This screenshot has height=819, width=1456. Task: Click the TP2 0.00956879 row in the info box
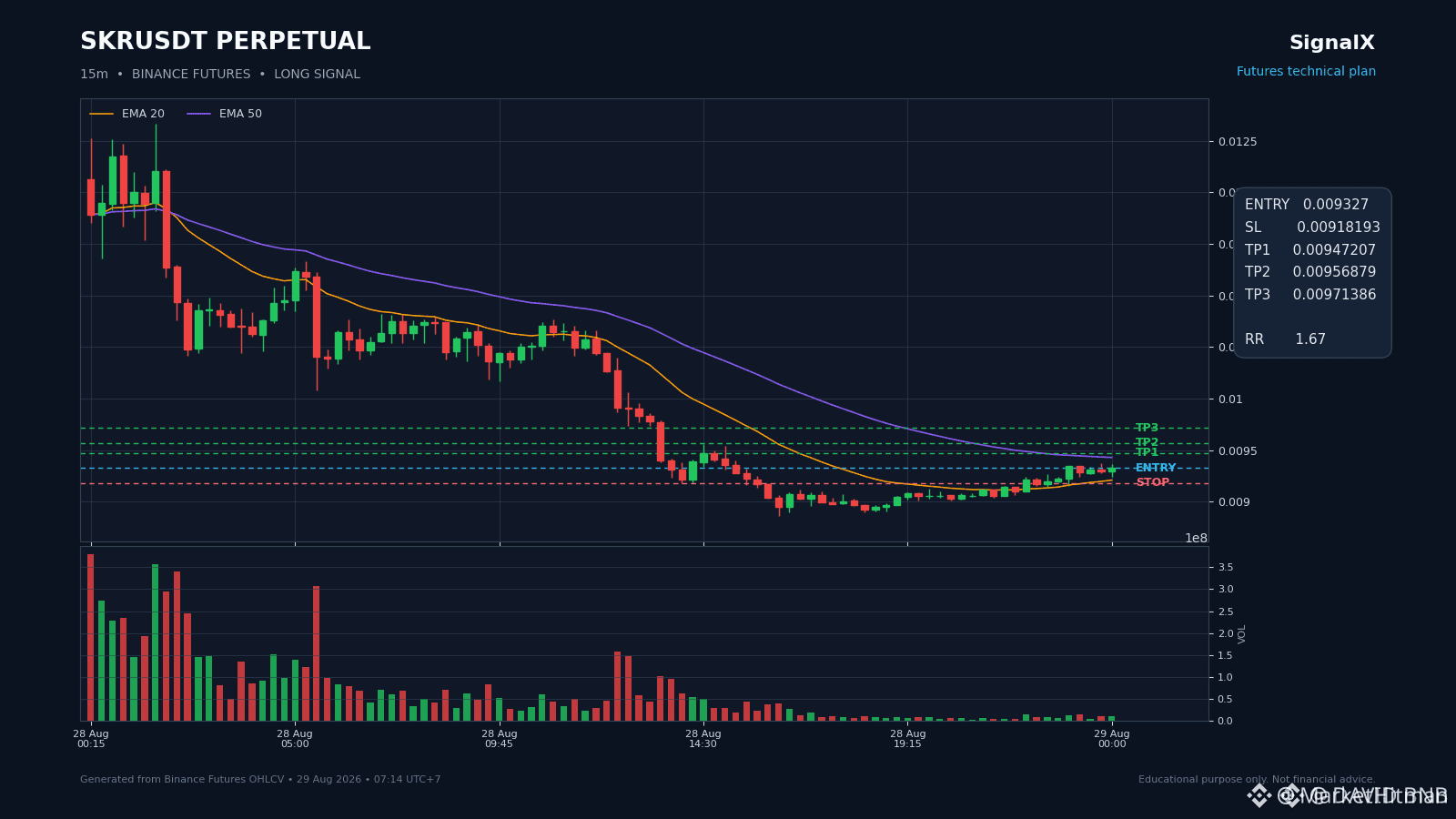1310,272
